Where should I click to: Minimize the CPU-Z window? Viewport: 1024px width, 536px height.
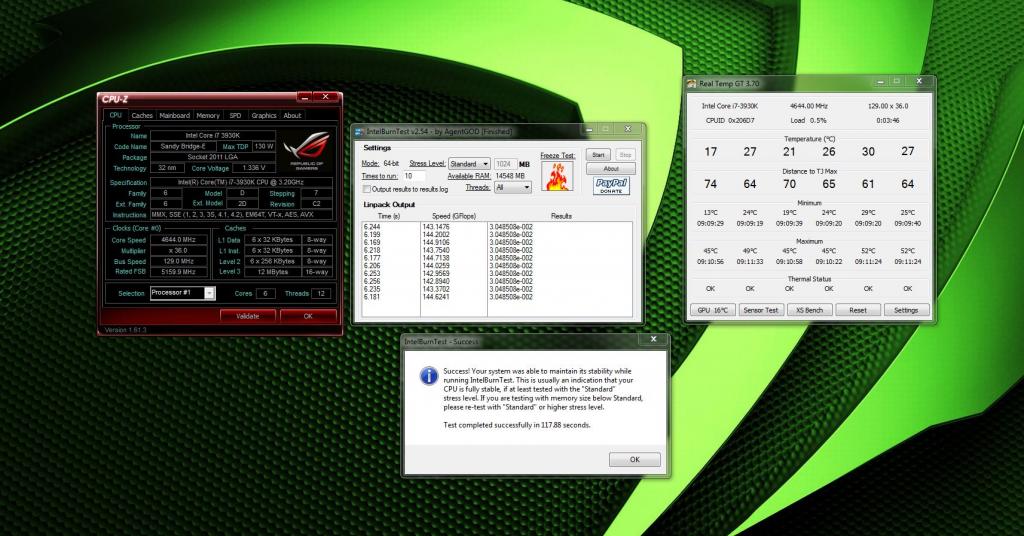pos(304,97)
